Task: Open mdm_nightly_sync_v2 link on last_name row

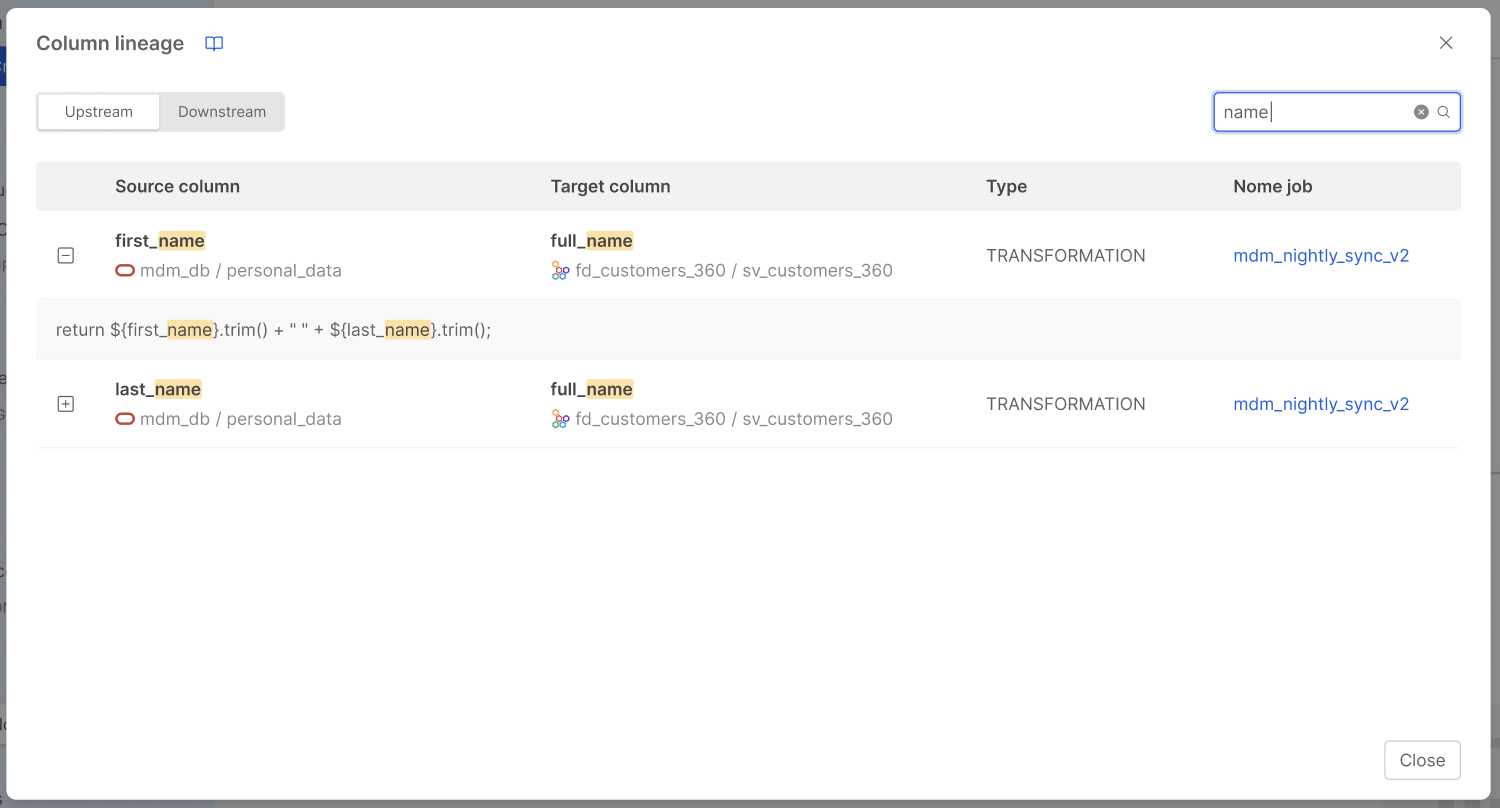Action: [1321, 403]
